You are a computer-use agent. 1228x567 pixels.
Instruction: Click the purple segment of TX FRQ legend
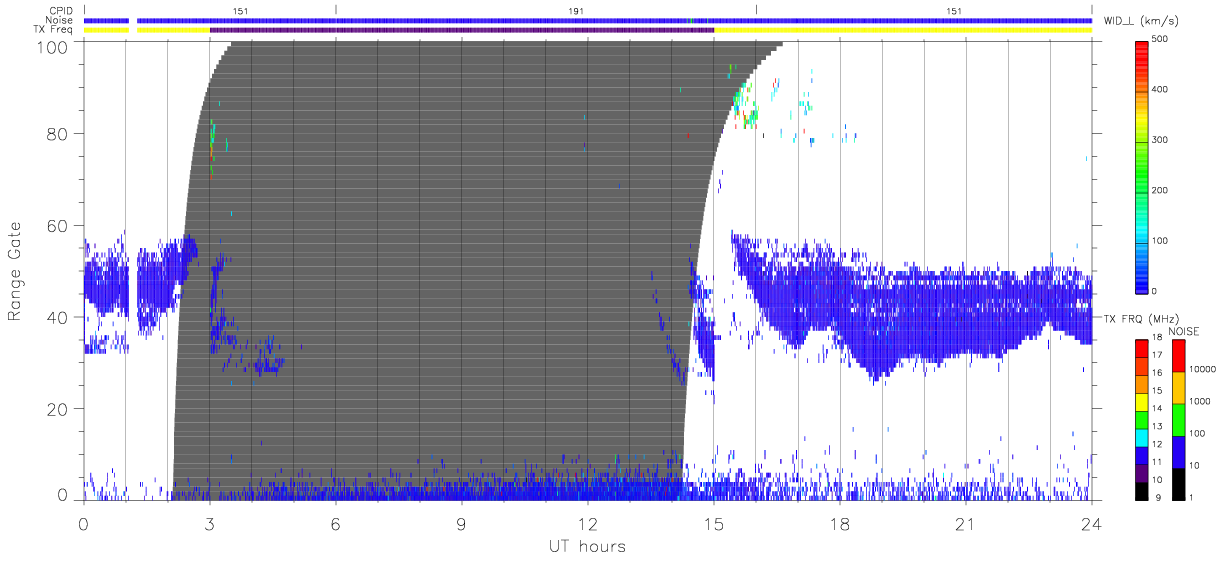(1141, 471)
